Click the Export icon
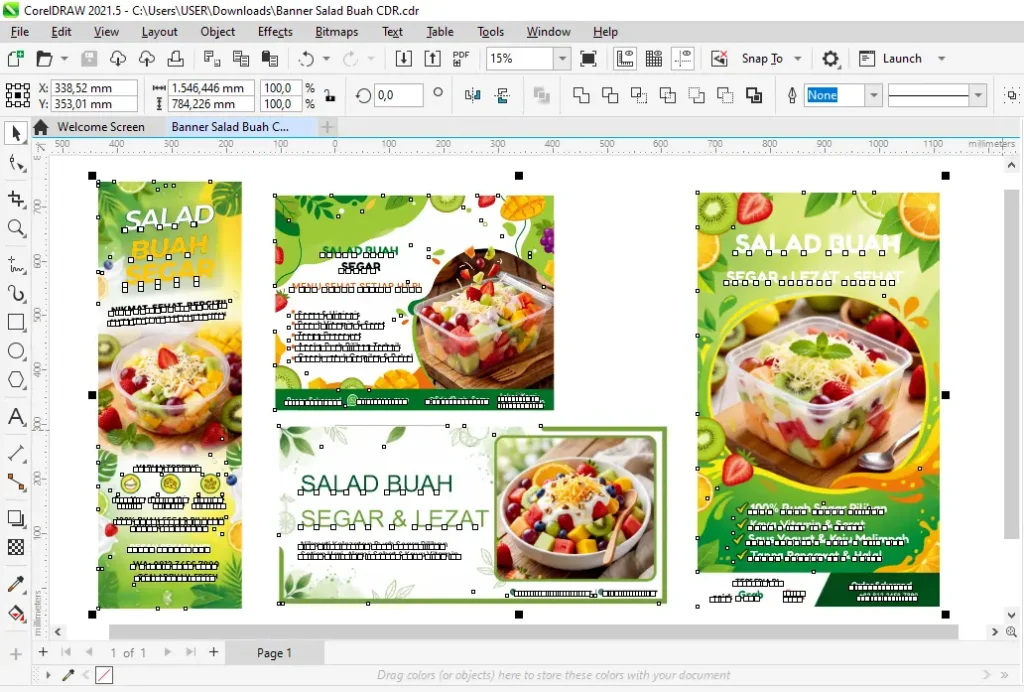Viewport: 1024px width, 692px height. pos(432,59)
